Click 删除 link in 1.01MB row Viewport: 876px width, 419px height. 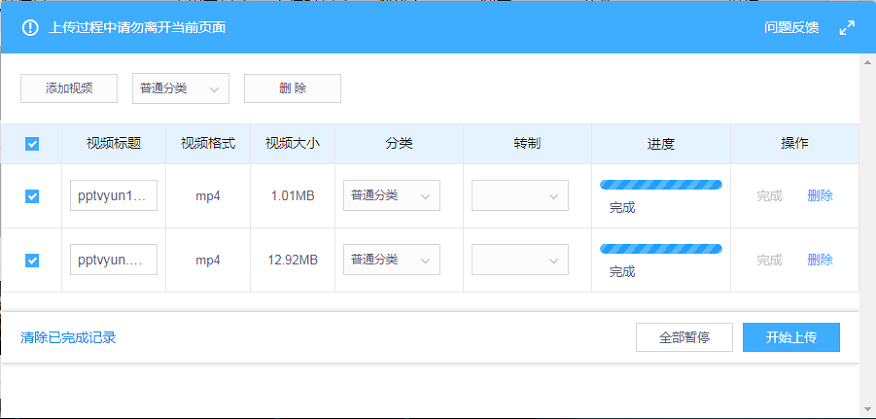820,196
